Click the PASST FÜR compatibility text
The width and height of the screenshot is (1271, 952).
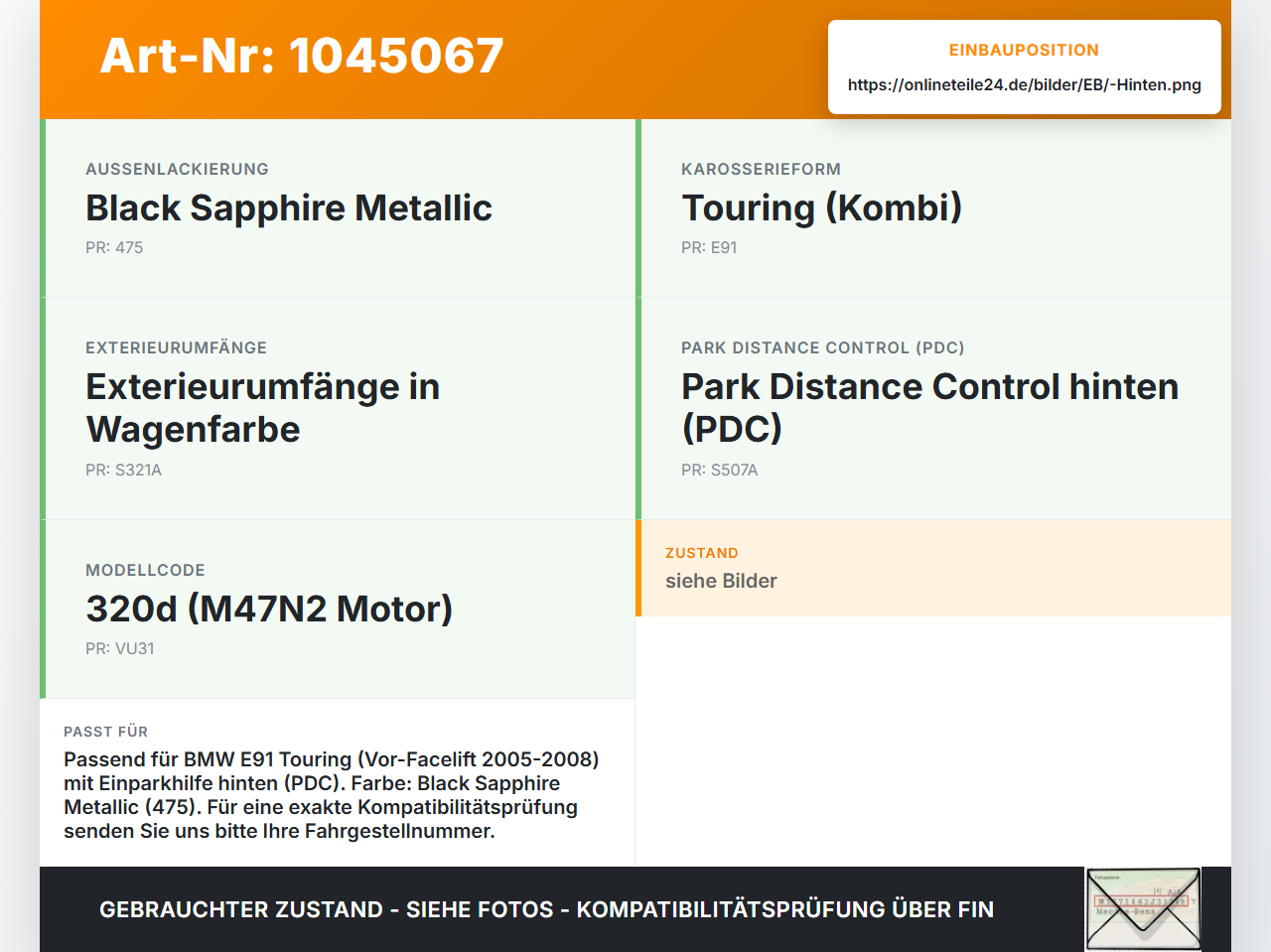click(x=332, y=795)
